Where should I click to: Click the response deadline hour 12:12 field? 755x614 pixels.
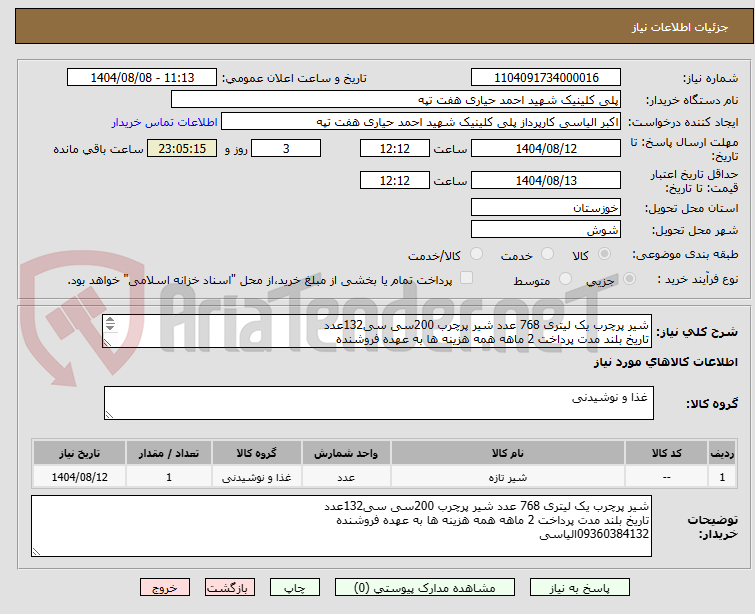point(395,148)
